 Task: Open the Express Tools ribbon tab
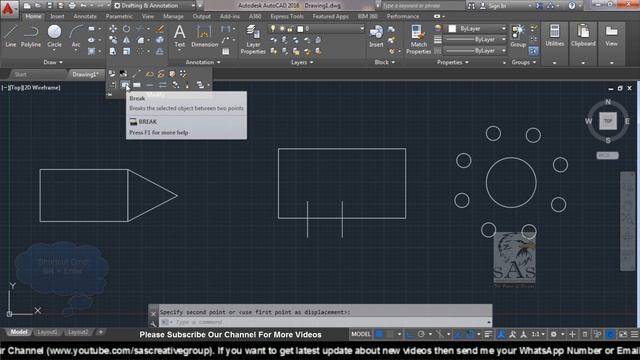pyautogui.click(x=287, y=16)
